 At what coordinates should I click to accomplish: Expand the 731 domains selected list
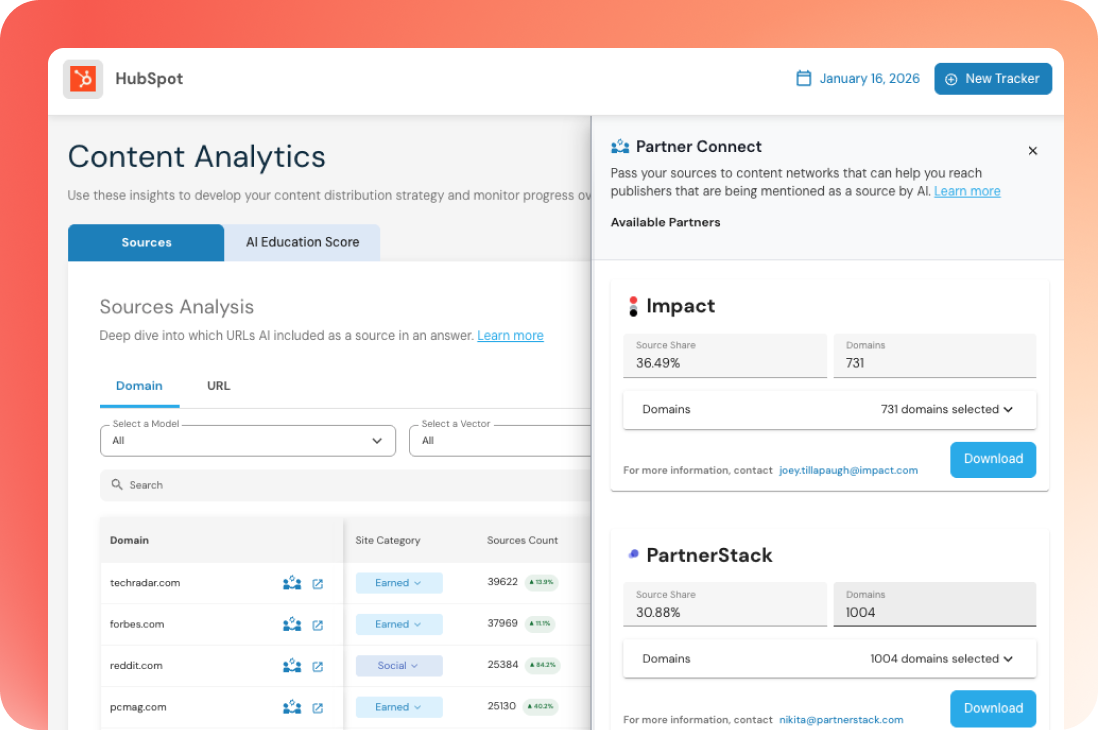(x=945, y=409)
